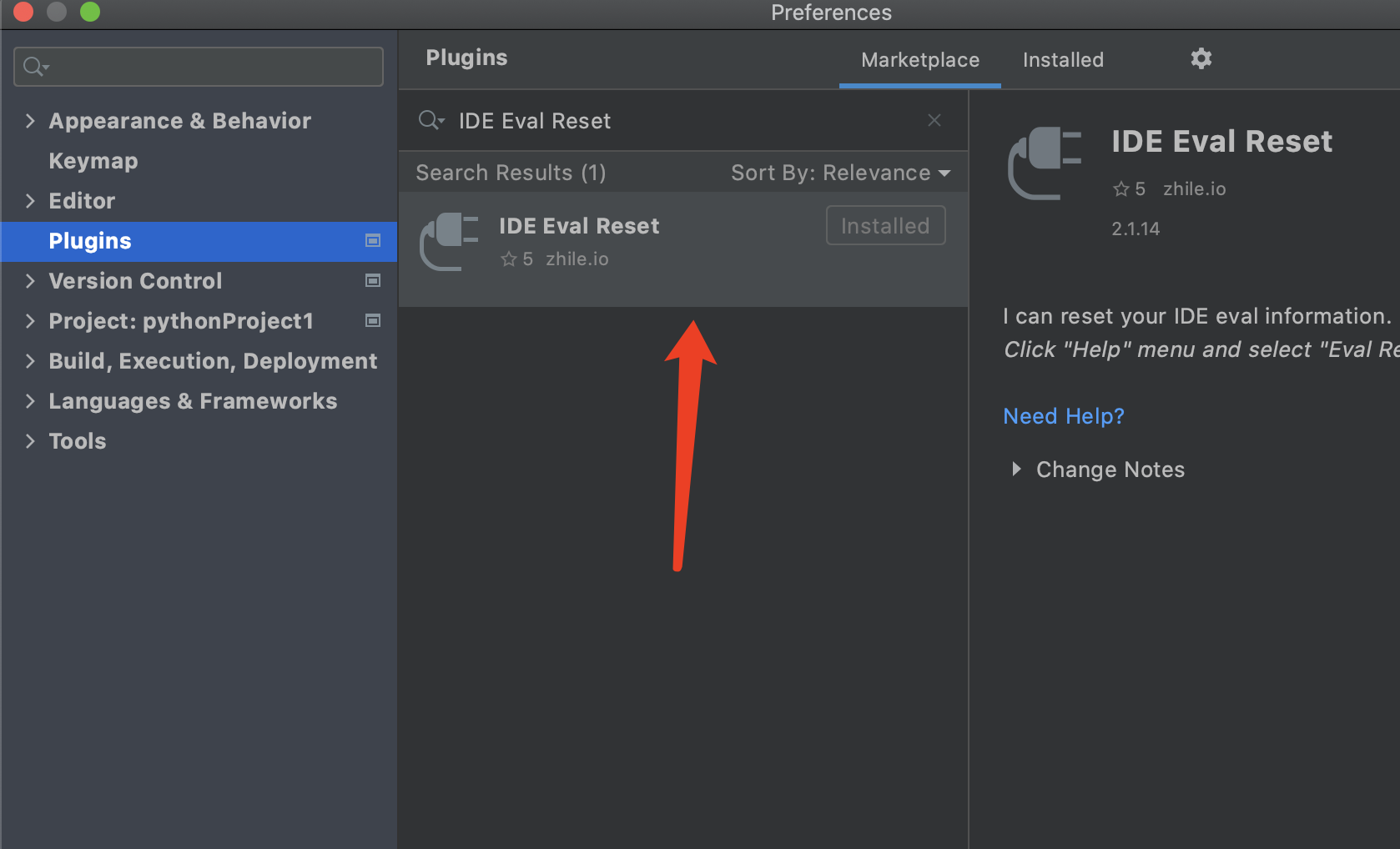This screenshot has height=849, width=1400.
Task: Click the IDE Eval Reset result title
Action: (x=579, y=226)
